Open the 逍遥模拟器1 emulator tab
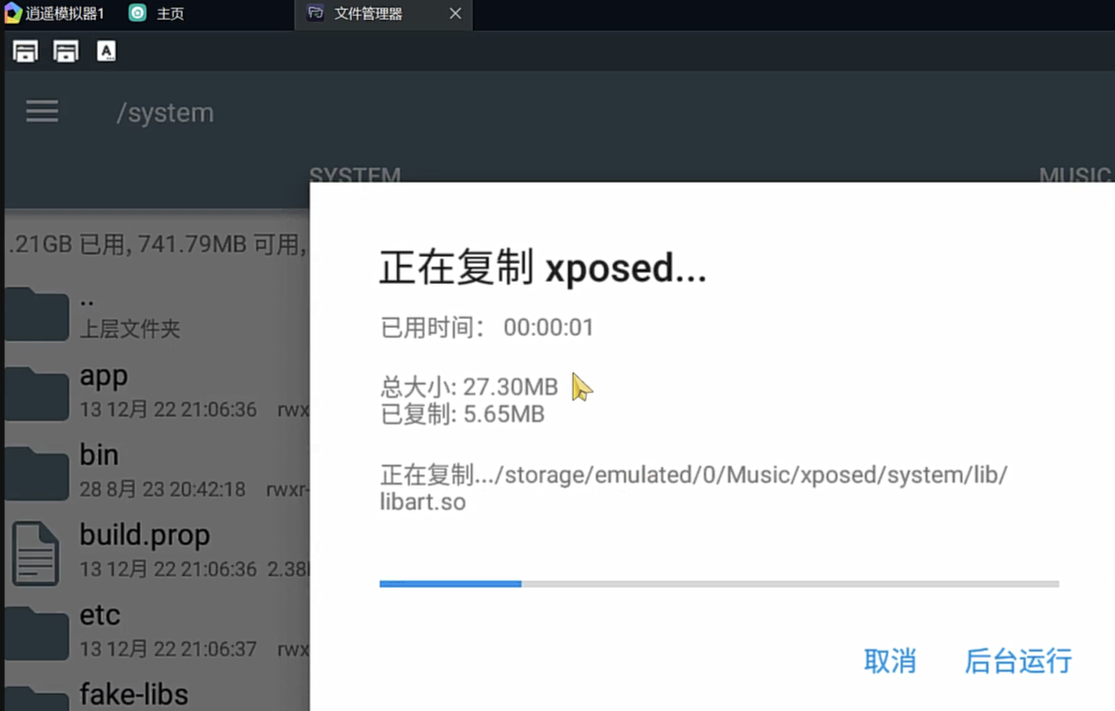Image resolution: width=1115 pixels, height=711 pixels. [55, 14]
